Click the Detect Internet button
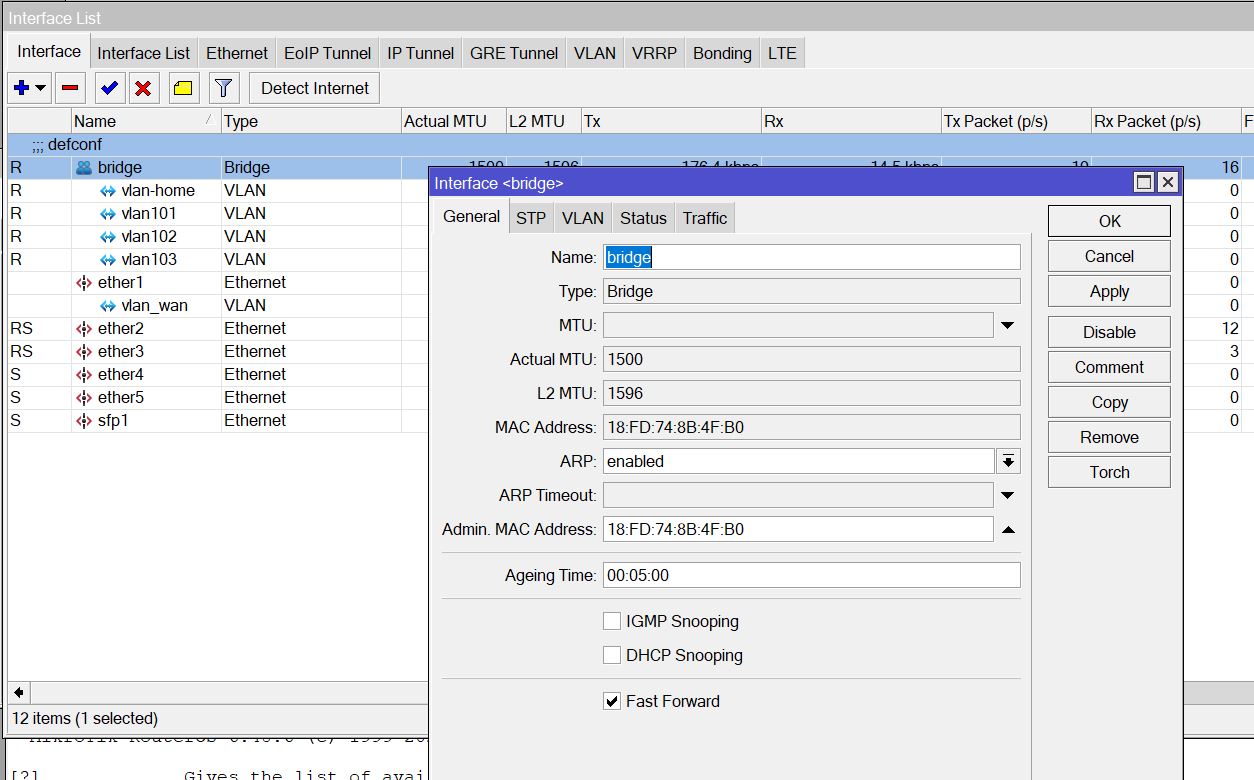This screenshot has width=1254, height=780. tap(314, 88)
